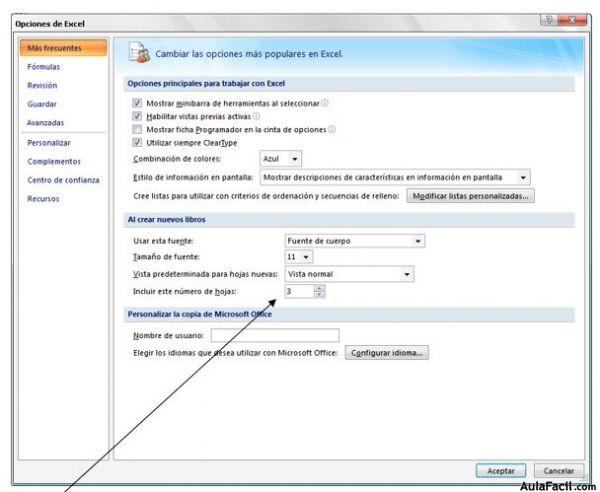600x492 pixels.
Task: Expand Vista predeterminada para hojas nuevas dropdown
Action: [349, 274]
